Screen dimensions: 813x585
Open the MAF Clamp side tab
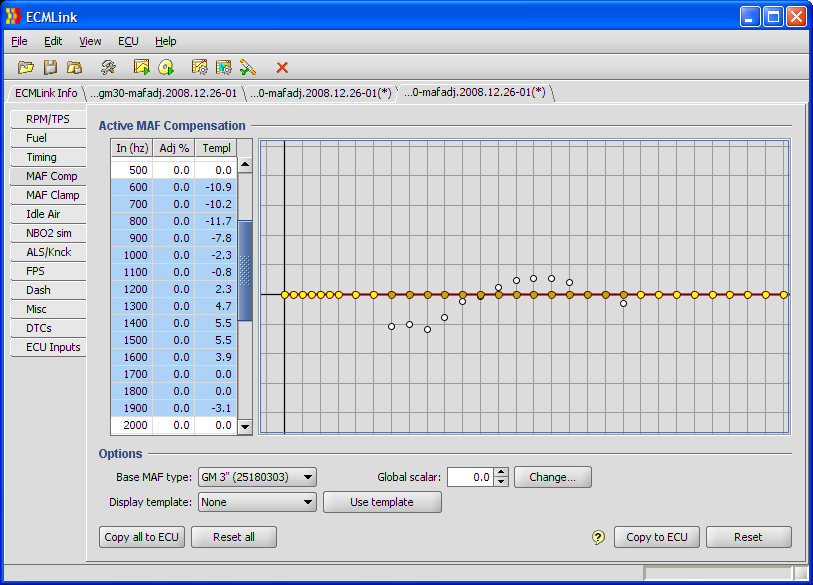pos(52,195)
